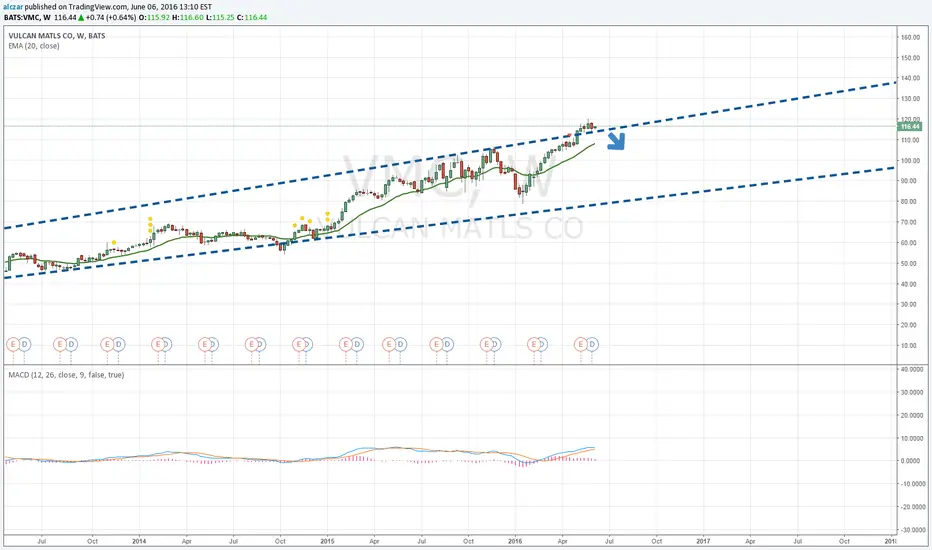932x550 pixels.
Task: Open the alczar author profile link
Action: pyautogui.click(x=12, y=7)
